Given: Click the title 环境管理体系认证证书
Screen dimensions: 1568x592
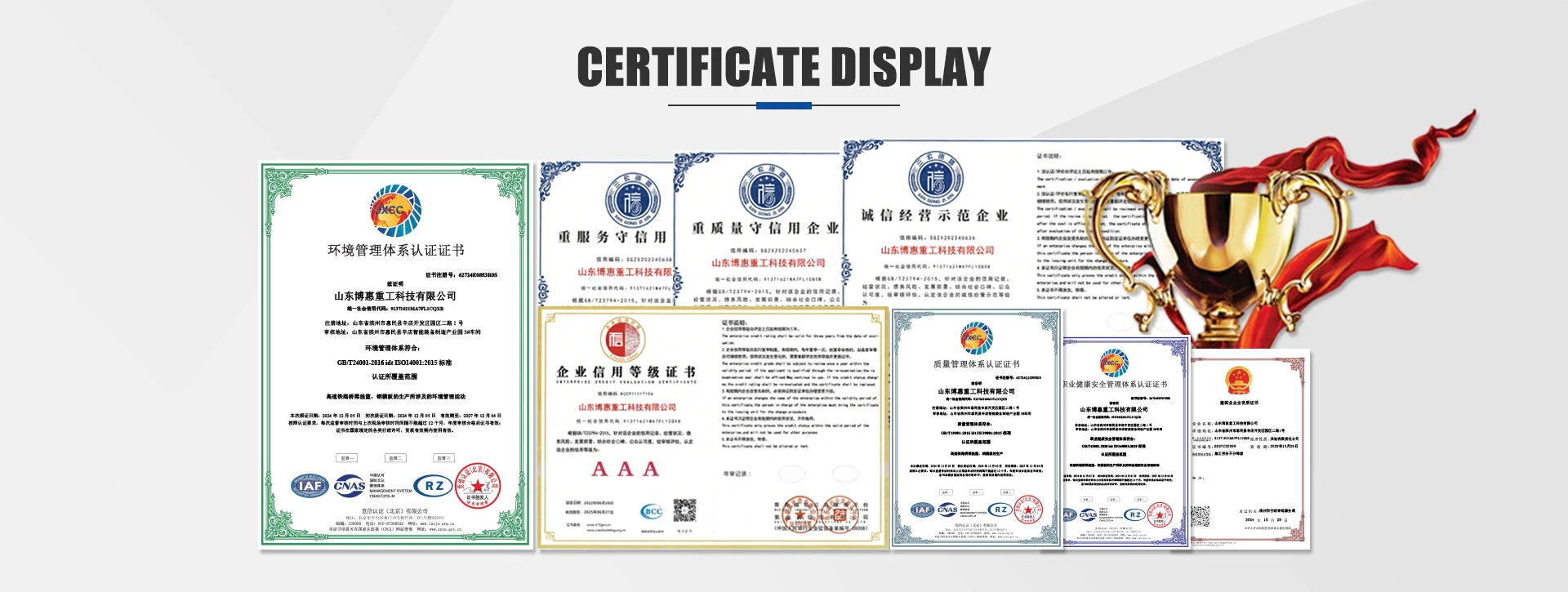Looking at the screenshot, I should [x=396, y=251].
